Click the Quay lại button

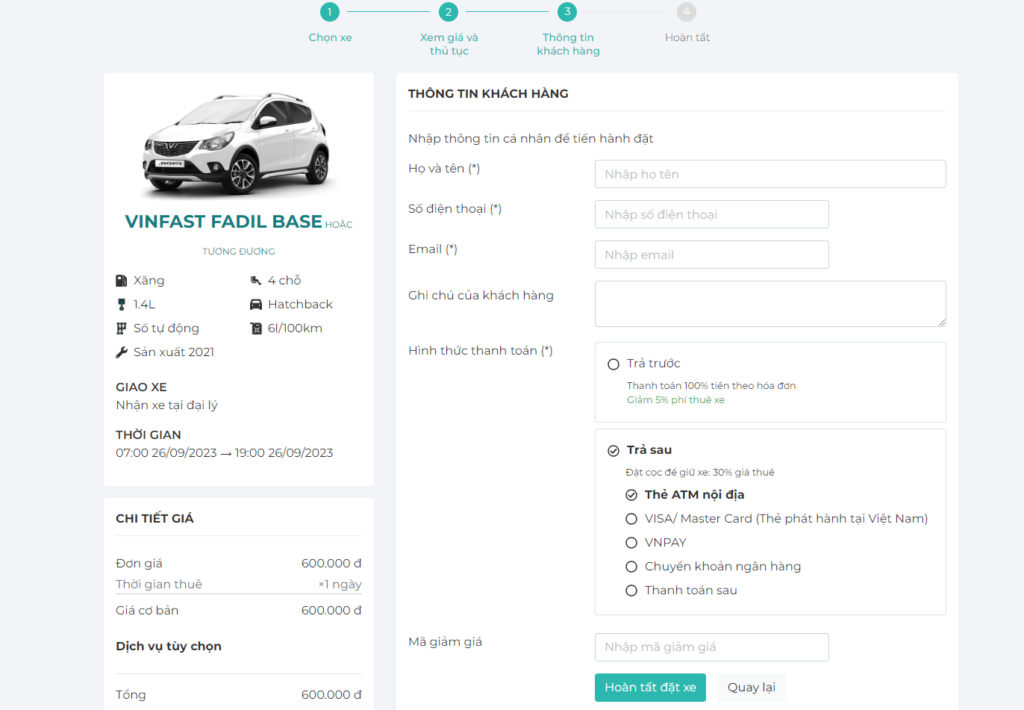(x=751, y=688)
